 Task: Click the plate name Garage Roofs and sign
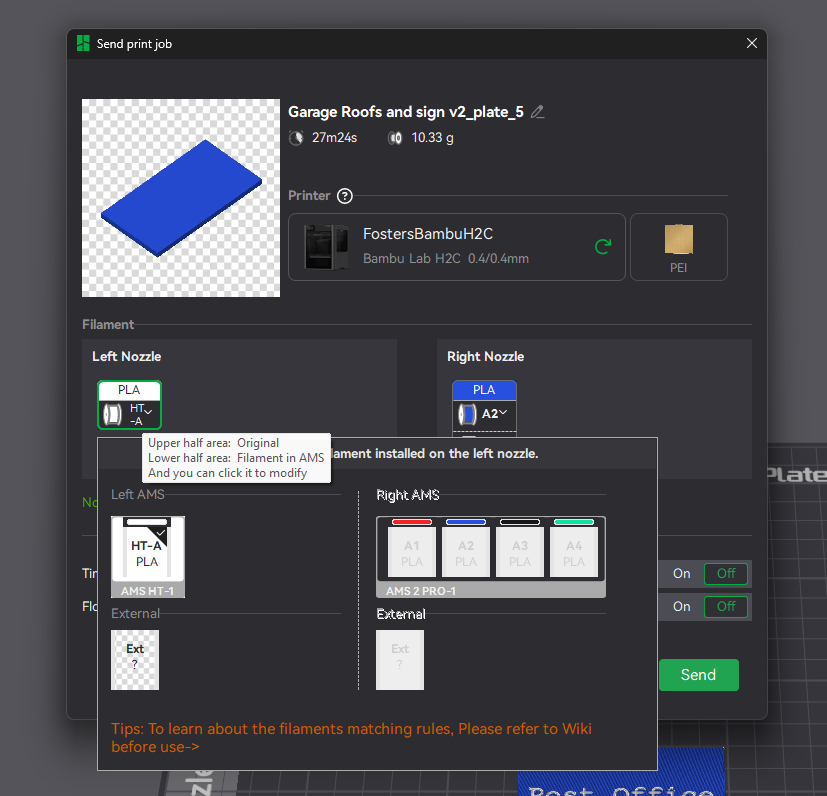tap(406, 112)
